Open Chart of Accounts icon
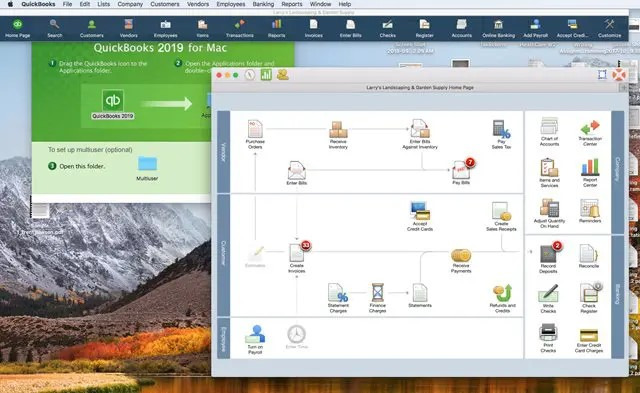640x393 pixels. coord(549,126)
